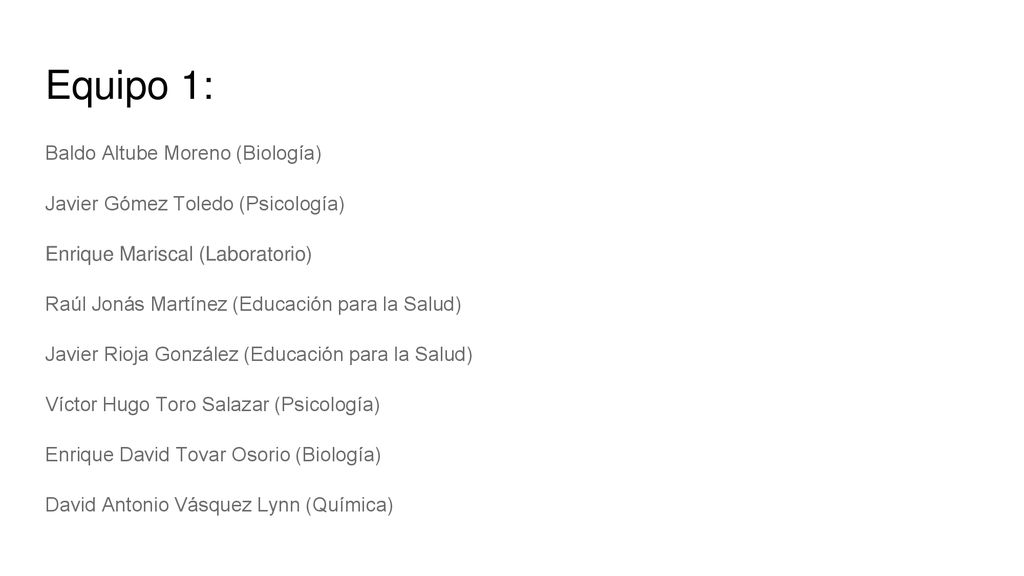Select the Javier Gómez Toledo line
Image resolution: width=1024 pixels, height=576 pixels.
195,204
